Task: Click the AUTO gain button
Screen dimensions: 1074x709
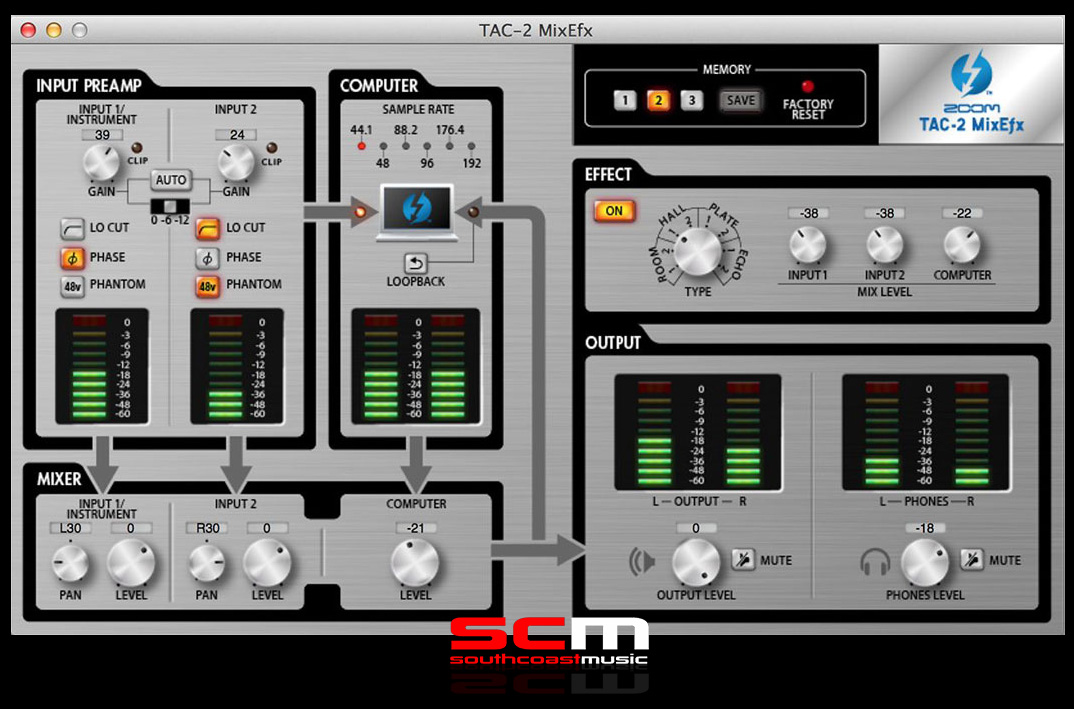Action: (171, 180)
